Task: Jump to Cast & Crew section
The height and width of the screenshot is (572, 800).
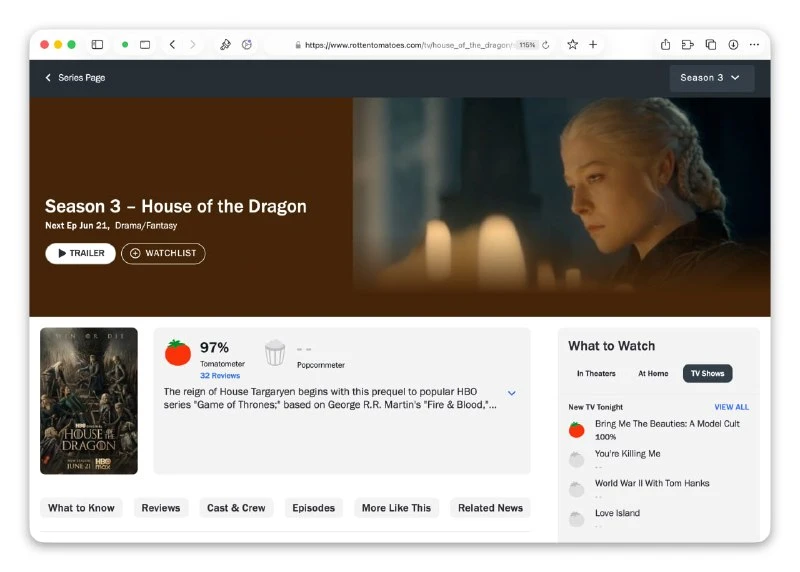Action: coord(236,508)
